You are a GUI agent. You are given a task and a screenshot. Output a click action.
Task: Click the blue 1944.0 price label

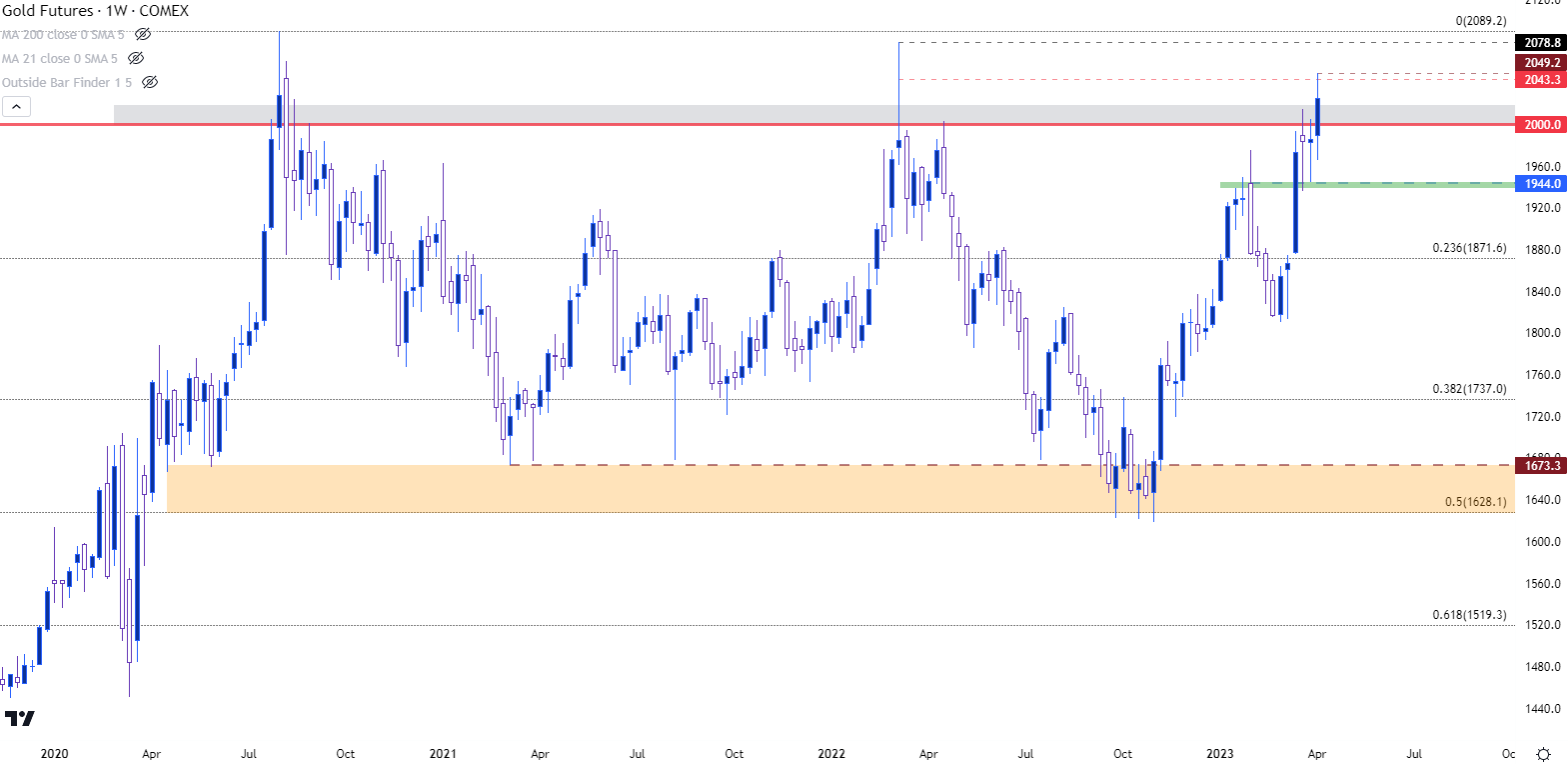pyautogui.click(x=1542, y=184)
